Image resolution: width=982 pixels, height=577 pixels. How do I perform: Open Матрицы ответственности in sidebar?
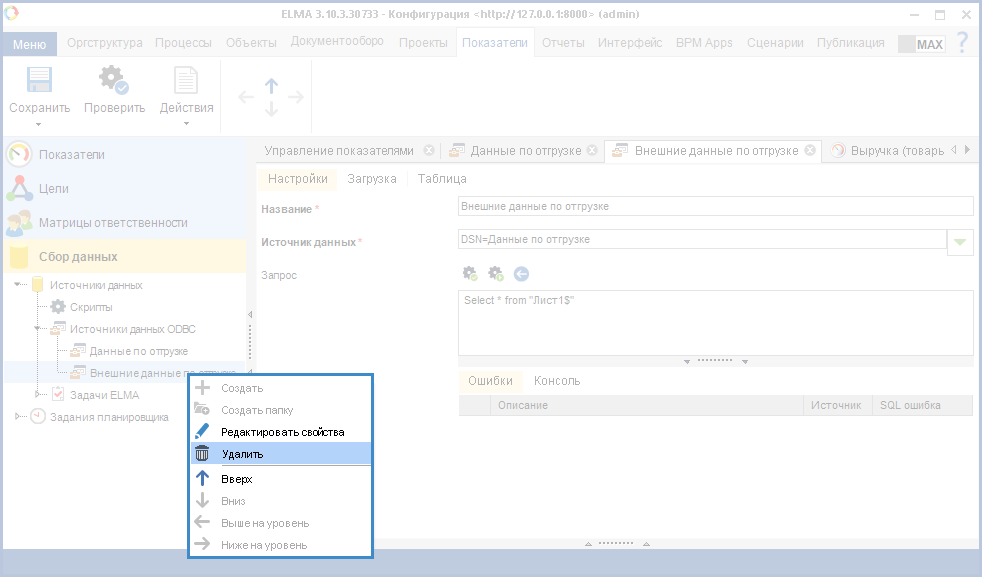coord(112,223)
